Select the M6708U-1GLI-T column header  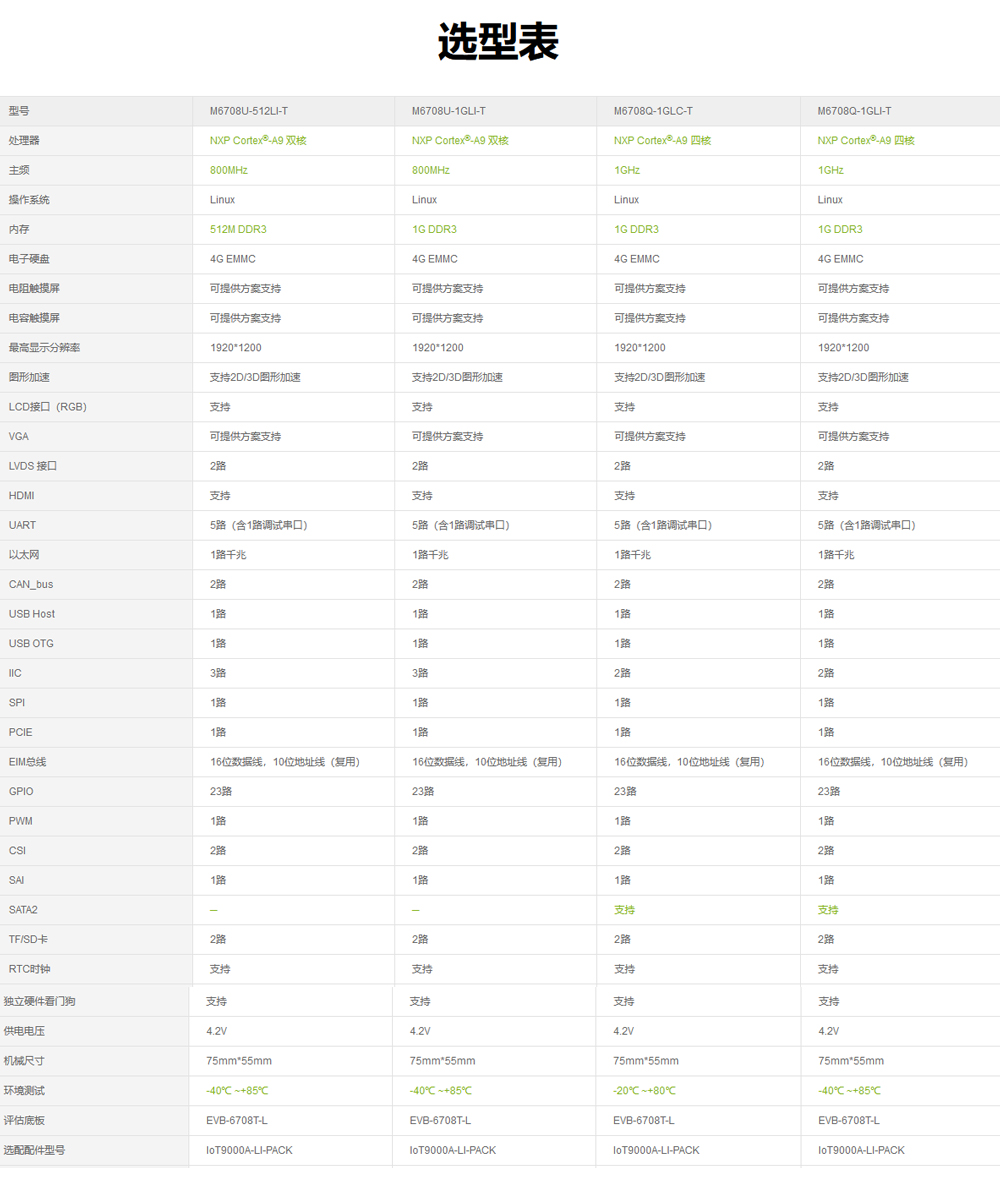click(x=448, y=111)
